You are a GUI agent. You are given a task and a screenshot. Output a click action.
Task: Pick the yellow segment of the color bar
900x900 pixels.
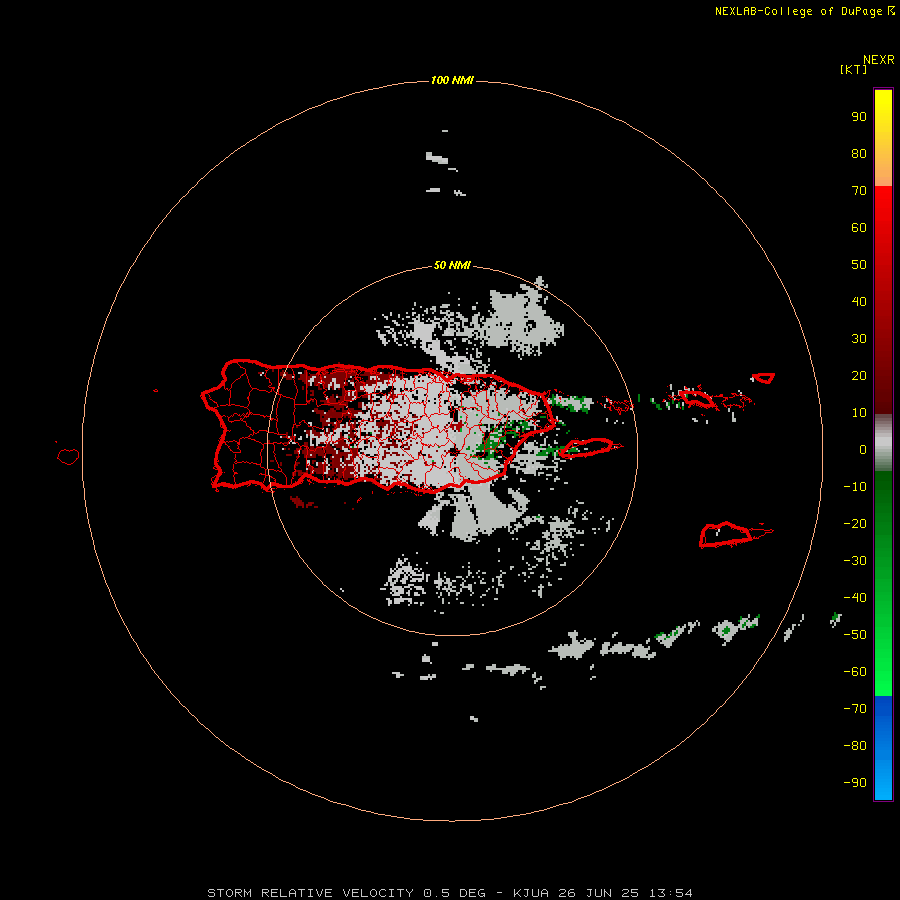883,138
